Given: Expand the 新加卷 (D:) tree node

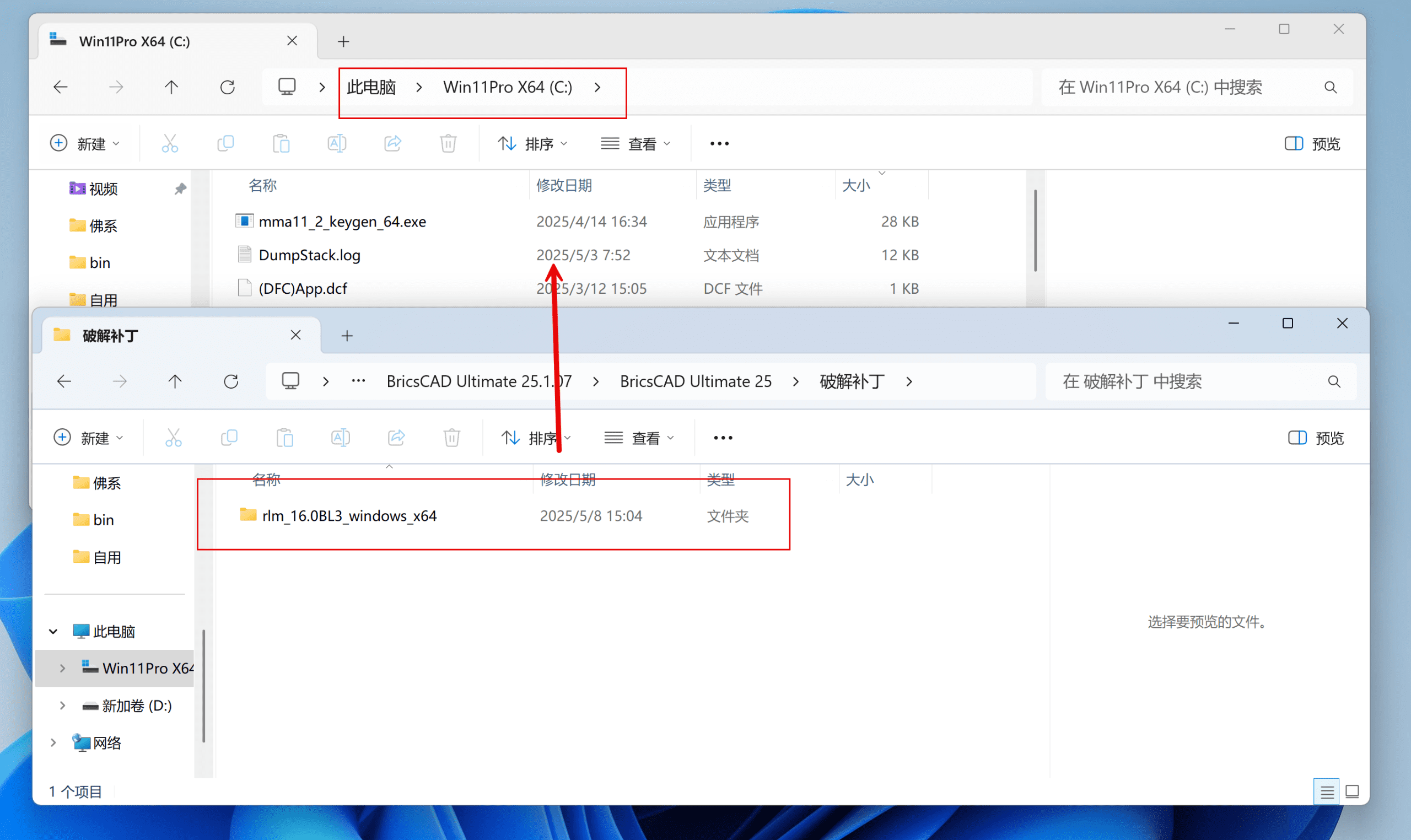Looking at the screenshot, I should [x=62, y=706].
